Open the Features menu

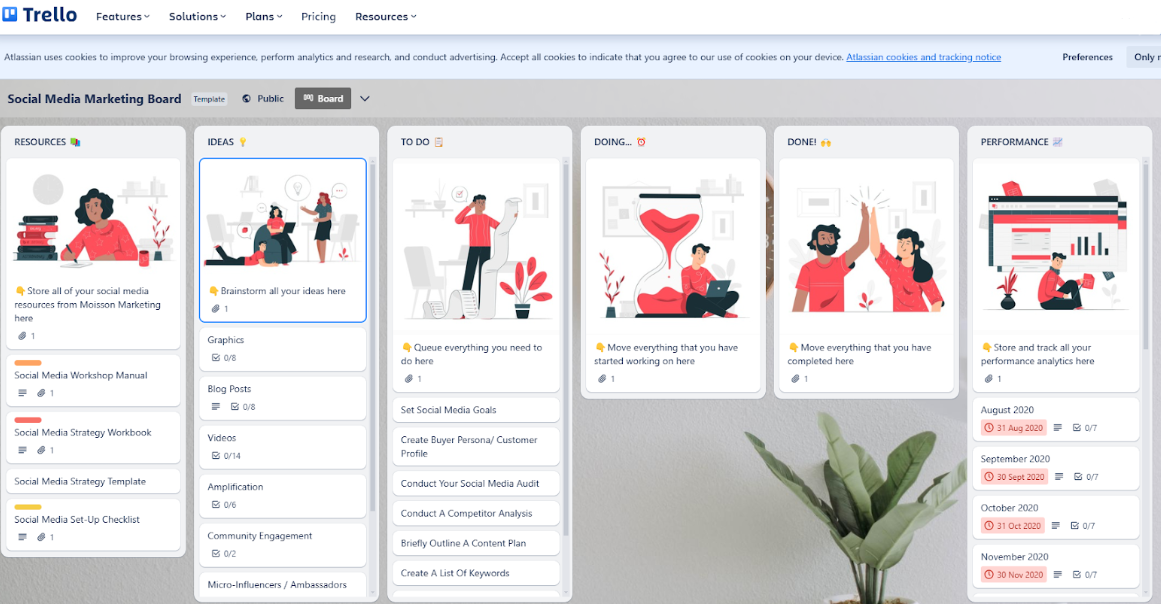pyautogui.click(x=122, y=16)
